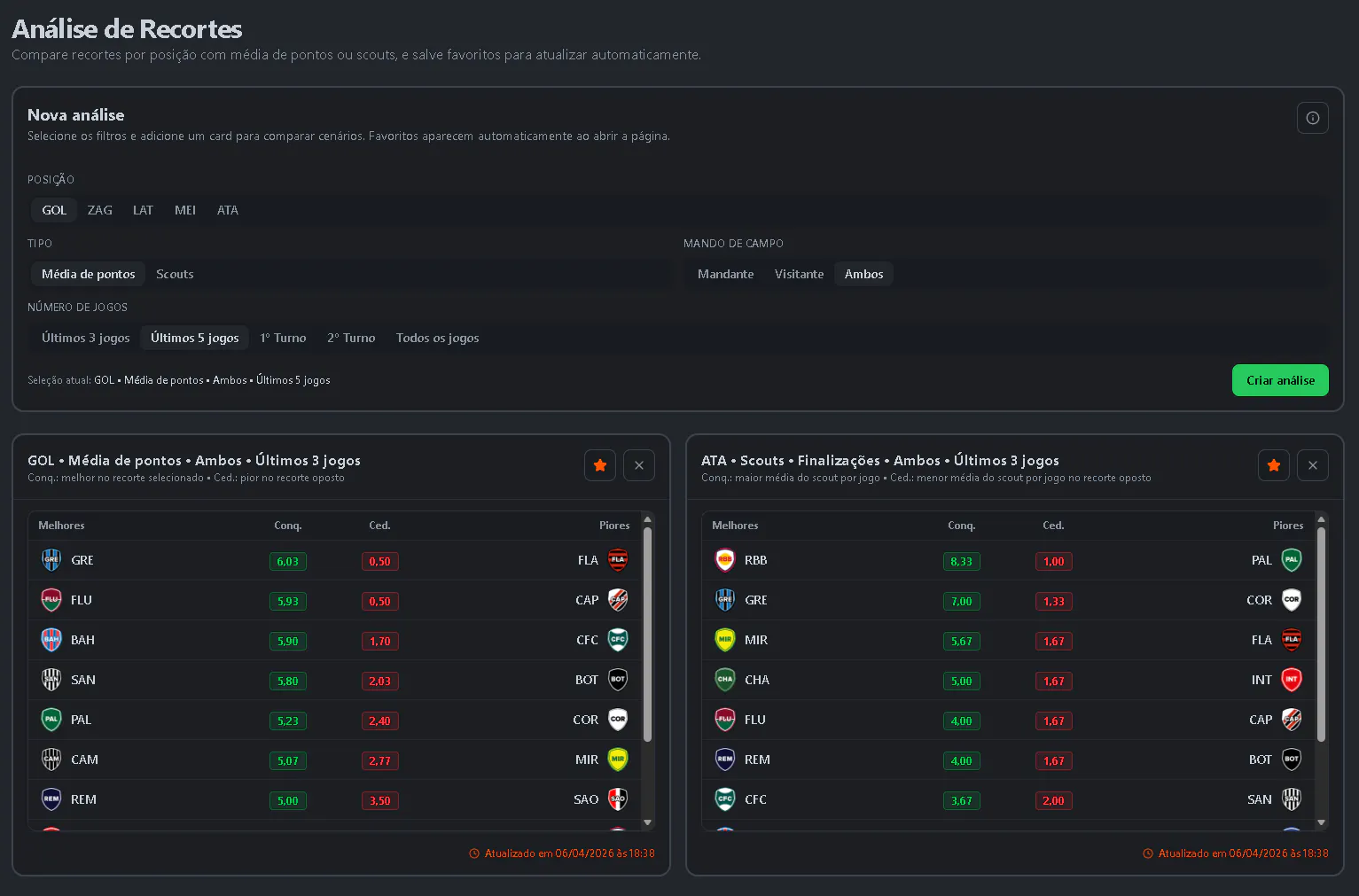Viewport: 1359px width, 896px height.
Task: Choose Últimos 5 jogos filter
Action: click(x=195, y=338)
